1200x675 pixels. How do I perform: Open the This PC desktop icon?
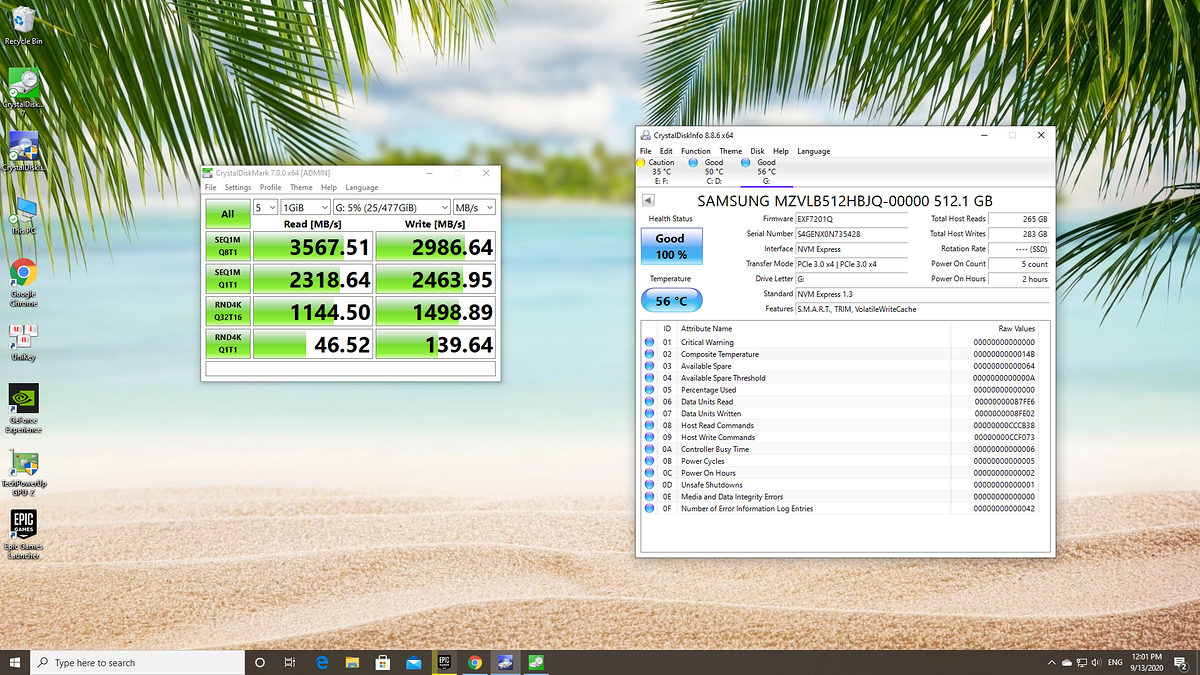[24, 214]
